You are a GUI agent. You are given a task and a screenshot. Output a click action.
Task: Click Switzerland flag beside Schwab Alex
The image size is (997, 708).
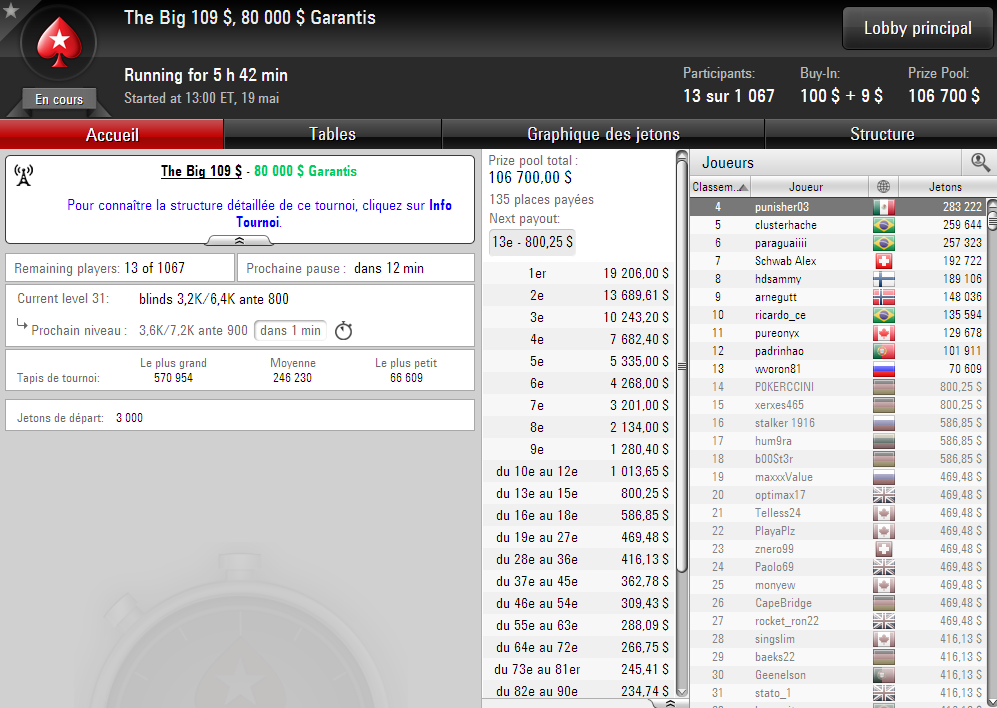coord(884,261)
